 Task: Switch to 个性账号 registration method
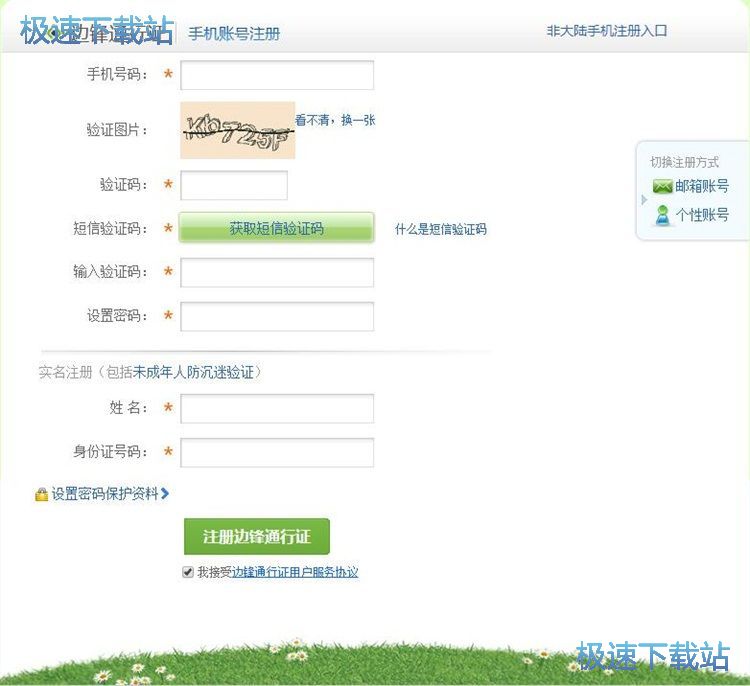(x=701, y=215)
